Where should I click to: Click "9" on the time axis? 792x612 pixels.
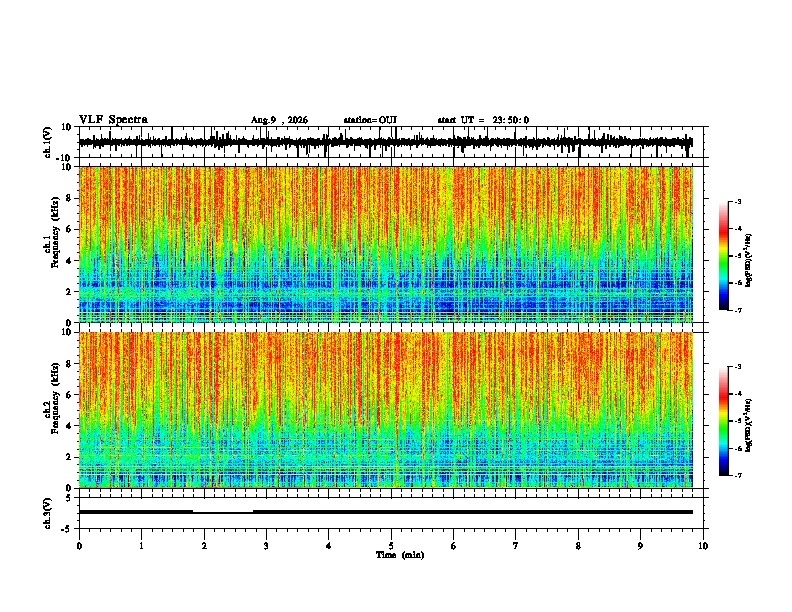click(640, 546)
